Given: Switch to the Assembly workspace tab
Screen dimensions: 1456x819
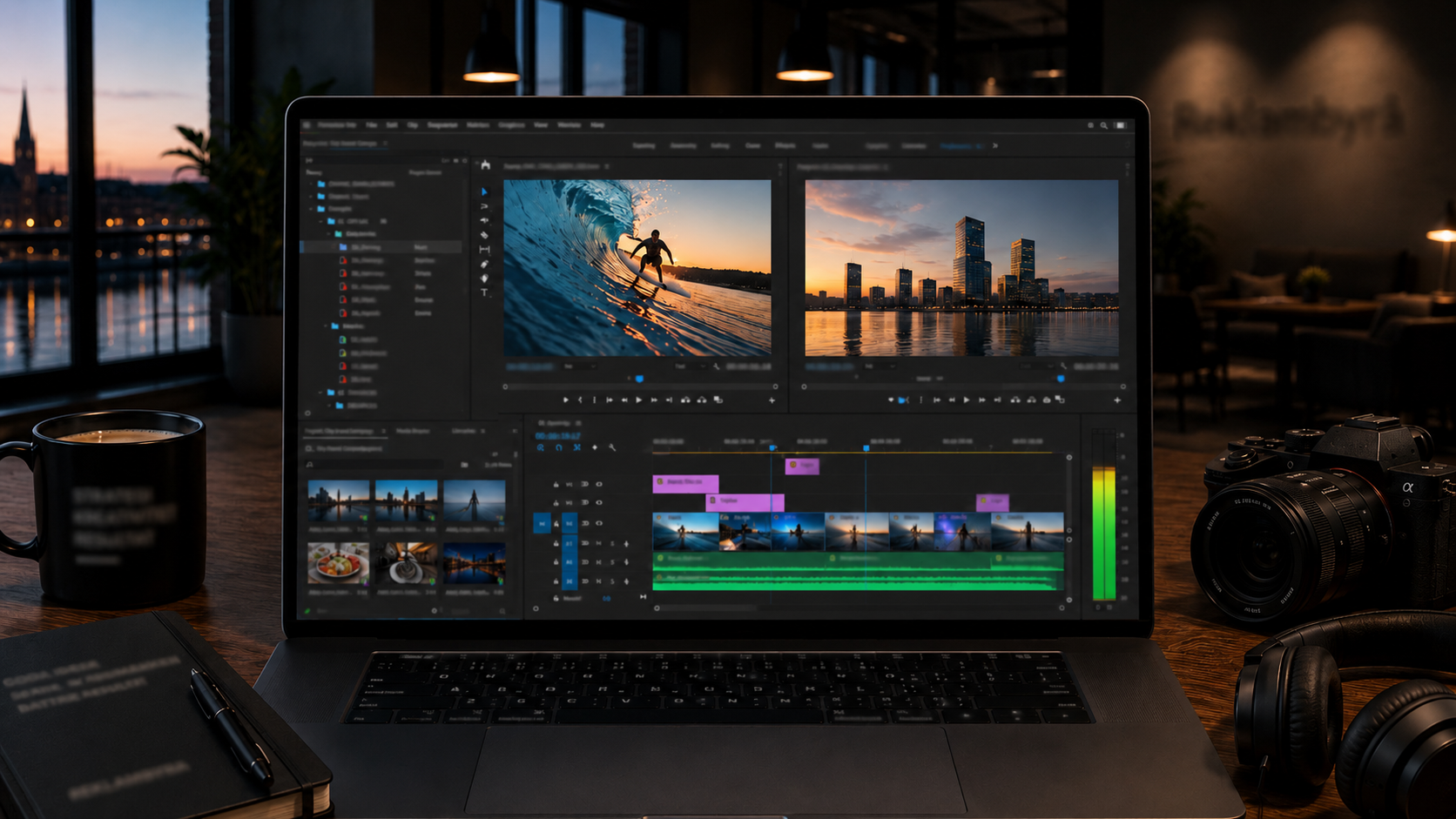Looking at the screenshot, I should pos(683,146).
